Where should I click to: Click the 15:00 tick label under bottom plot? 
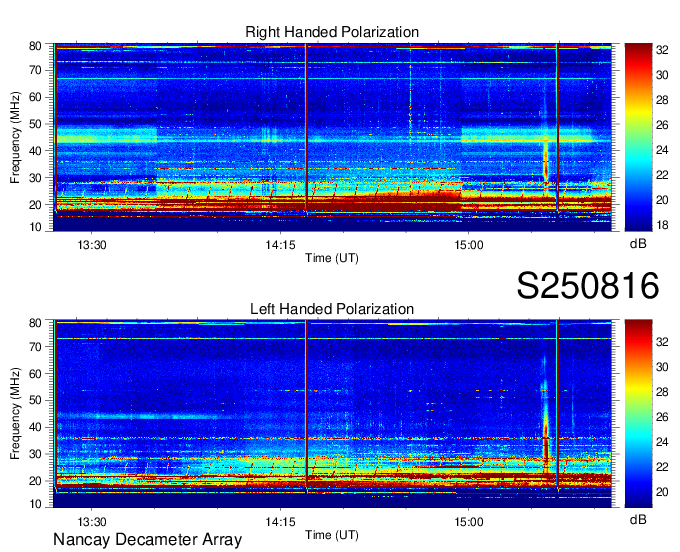469,522
